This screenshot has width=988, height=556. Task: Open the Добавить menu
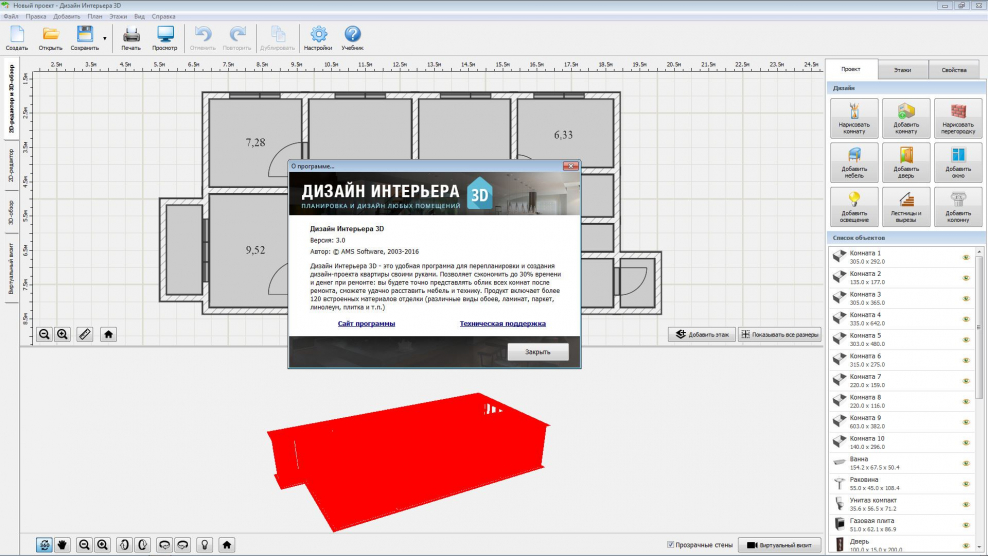(x=66, y=16)
